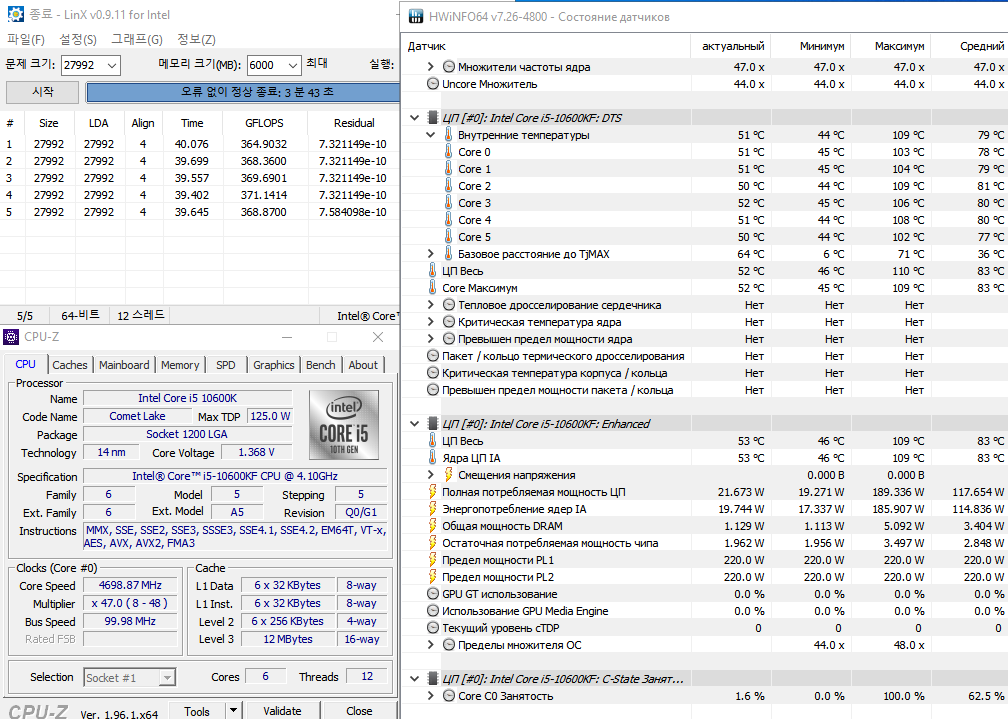
Task: Open the Socket #1 selection dropdown in CPU-Z
Action: [x=167, y=677]
